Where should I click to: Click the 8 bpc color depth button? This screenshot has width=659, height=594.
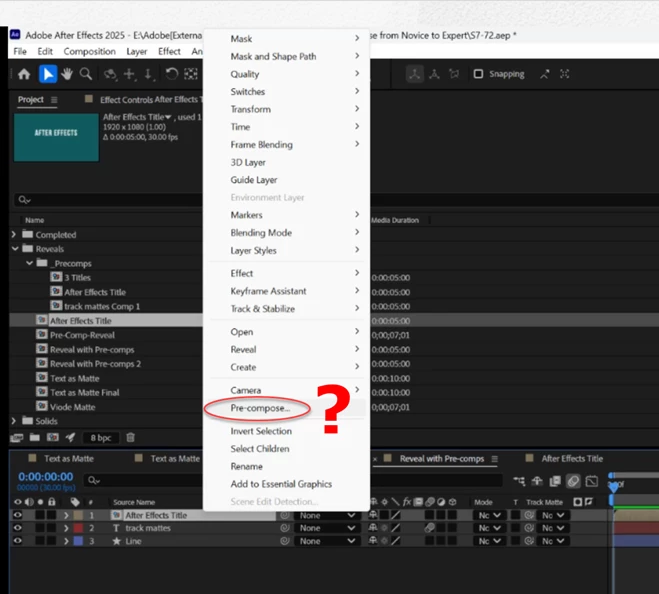(101, 438)
